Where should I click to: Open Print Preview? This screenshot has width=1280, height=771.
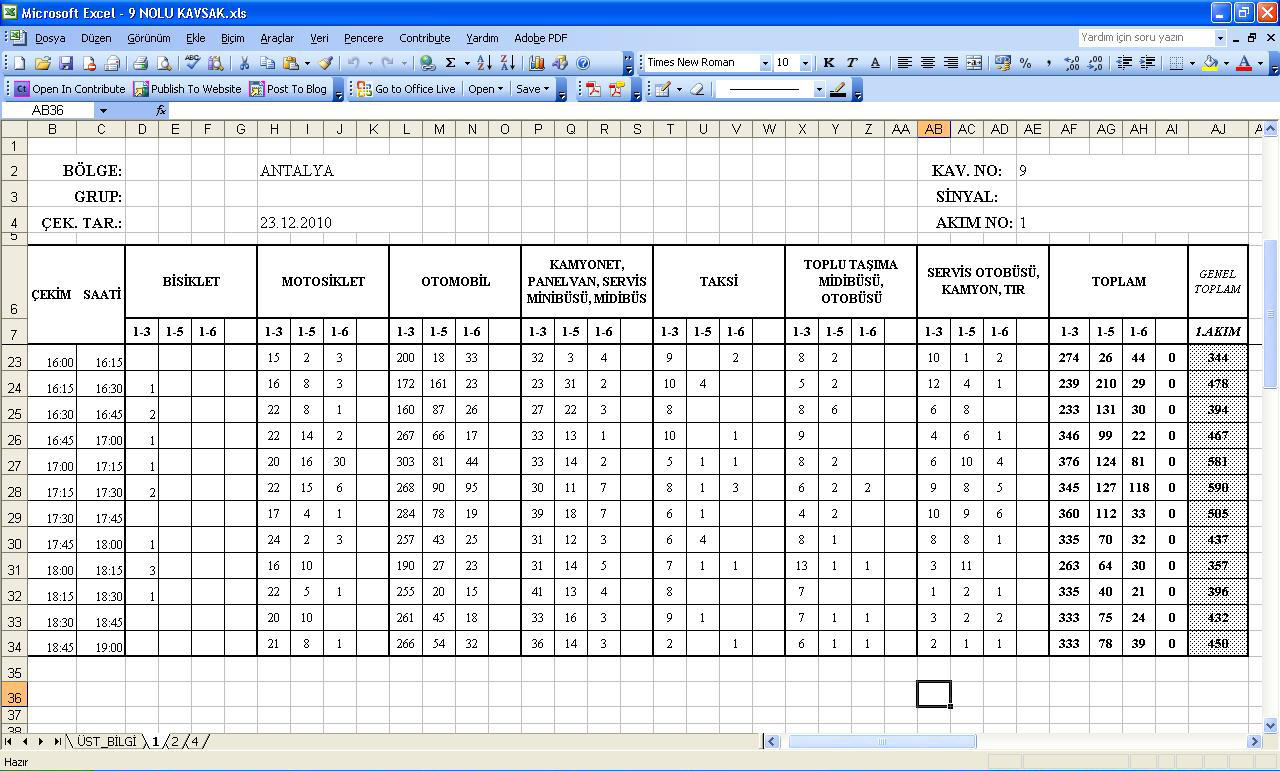coord(164,63)
